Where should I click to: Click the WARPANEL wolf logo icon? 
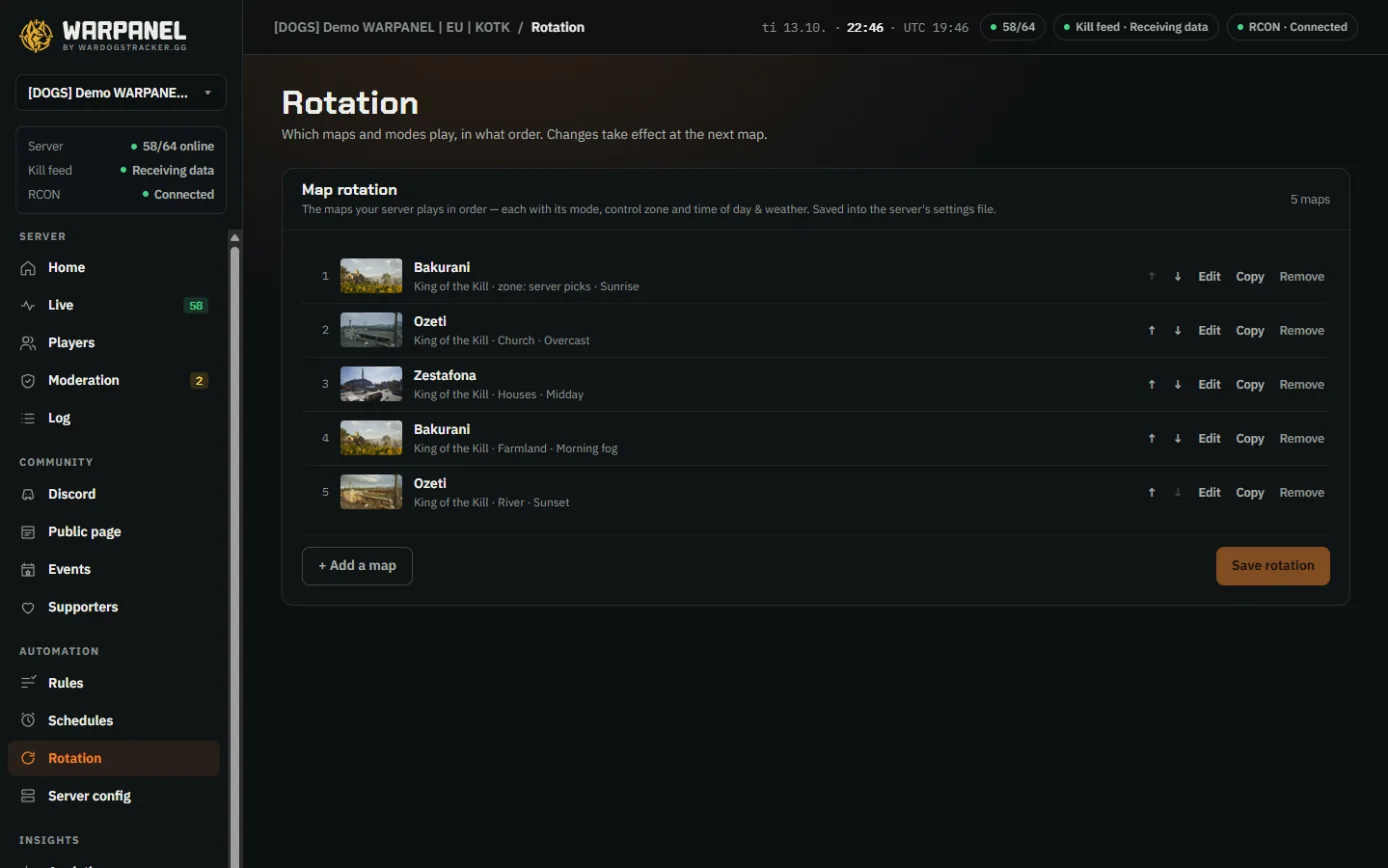[x=36, y=35]
